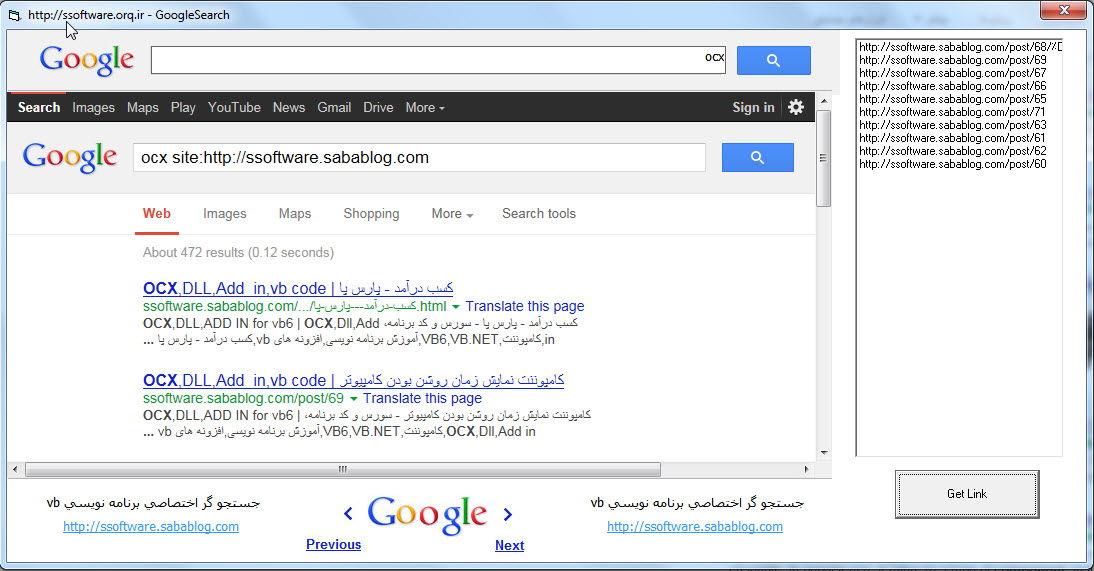Click the top blue search magnifier button
The image size is (1094, 571).
click(x=773, y=61)
